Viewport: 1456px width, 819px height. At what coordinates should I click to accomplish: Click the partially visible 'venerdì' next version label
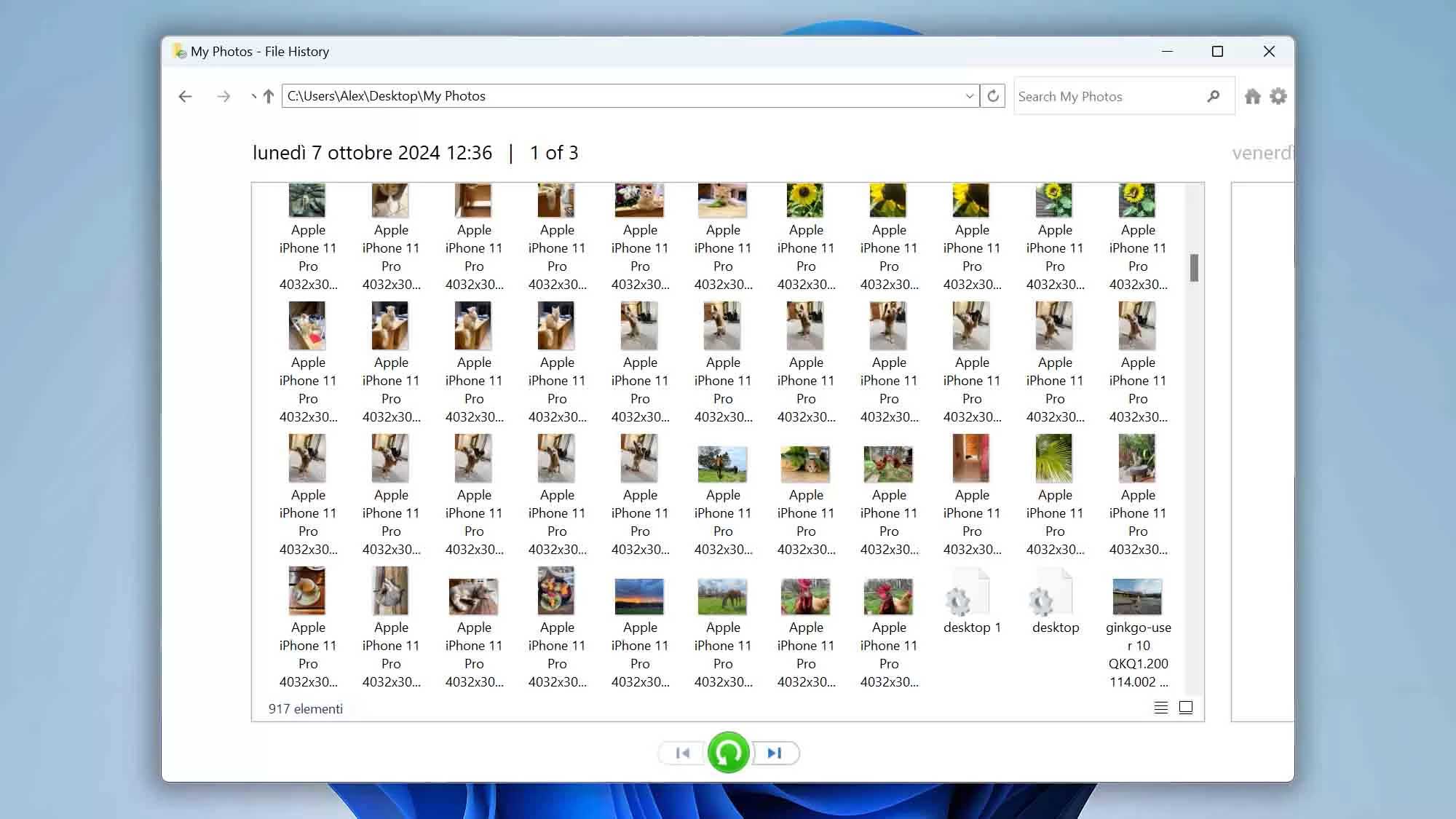(x=1262, y=153)
